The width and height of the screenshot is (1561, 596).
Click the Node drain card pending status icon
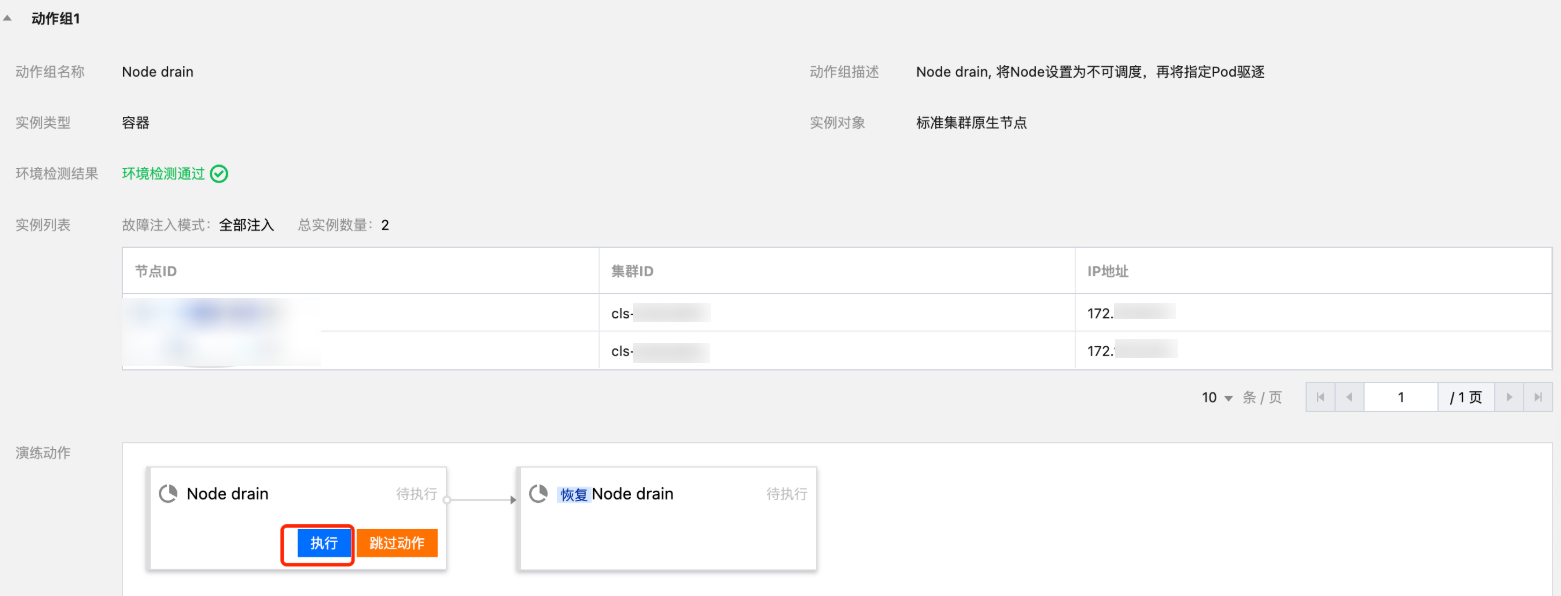point(168,494)
